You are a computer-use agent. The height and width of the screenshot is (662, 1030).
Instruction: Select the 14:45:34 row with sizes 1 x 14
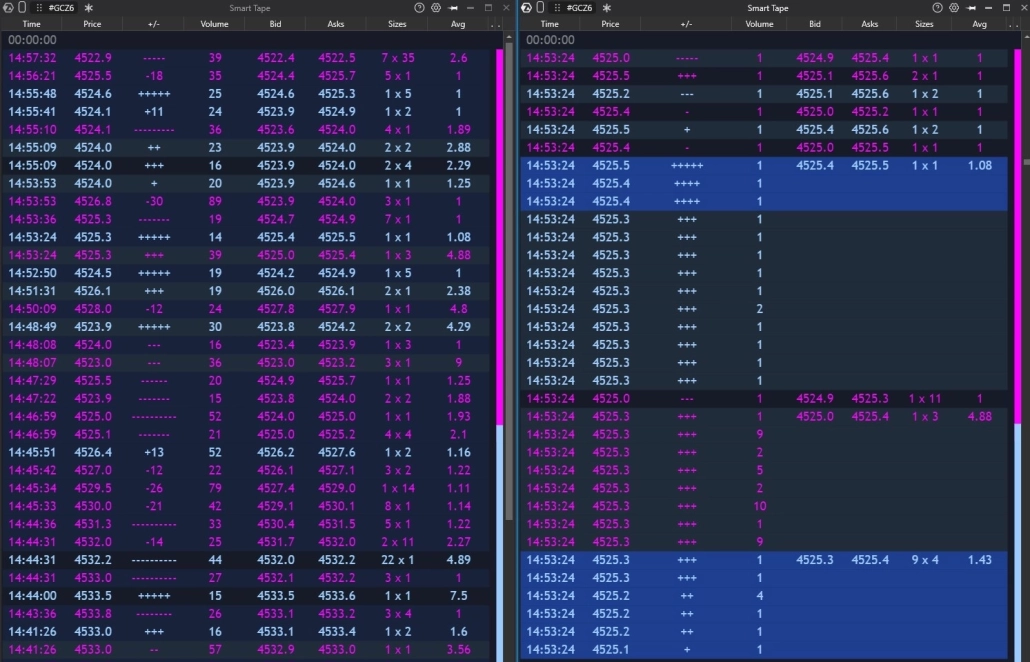click(246, 488)
